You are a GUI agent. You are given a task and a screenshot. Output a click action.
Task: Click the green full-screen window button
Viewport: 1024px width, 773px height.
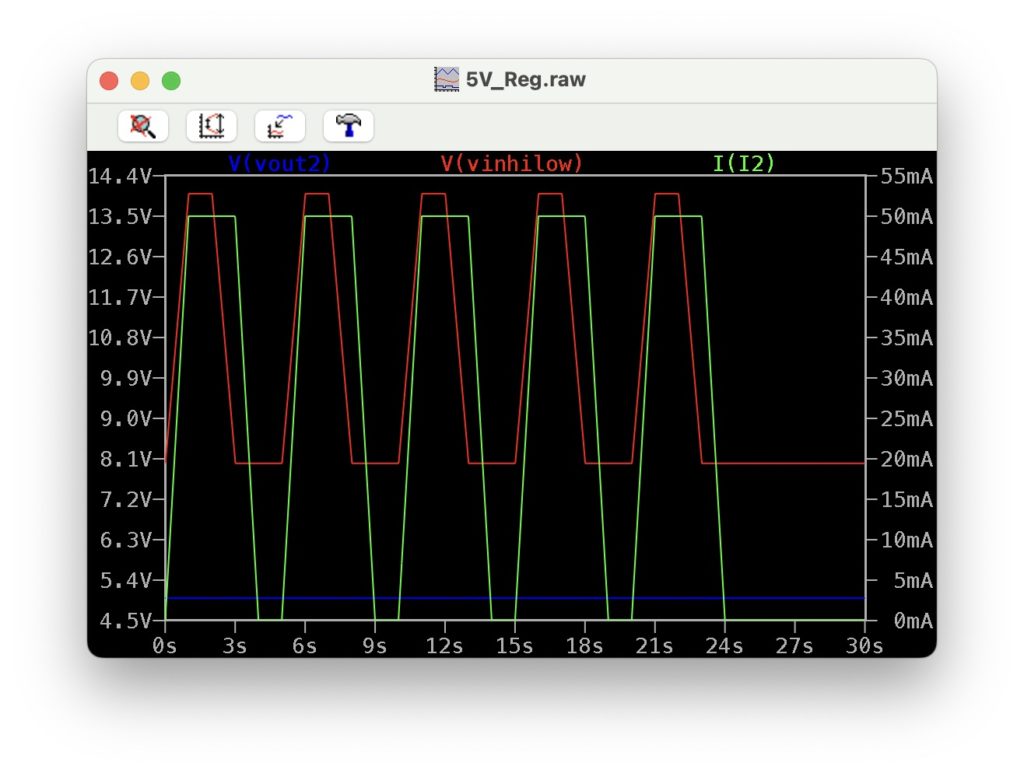click(x=171, y=81)
